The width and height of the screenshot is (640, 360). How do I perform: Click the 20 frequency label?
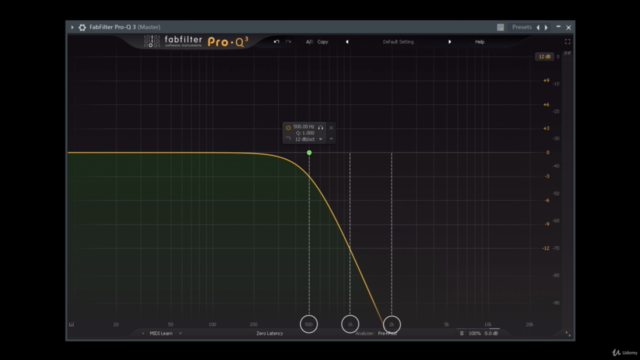coord(116,324)
